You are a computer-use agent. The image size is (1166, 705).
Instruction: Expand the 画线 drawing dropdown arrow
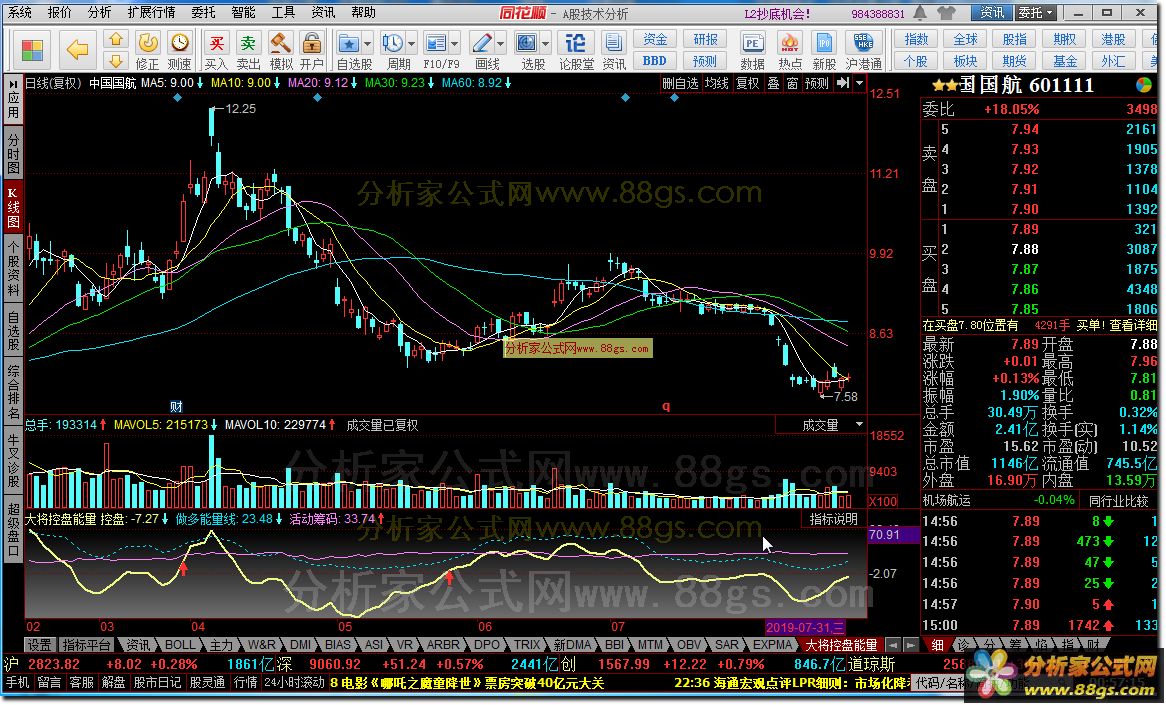click(x=500, y=44)
